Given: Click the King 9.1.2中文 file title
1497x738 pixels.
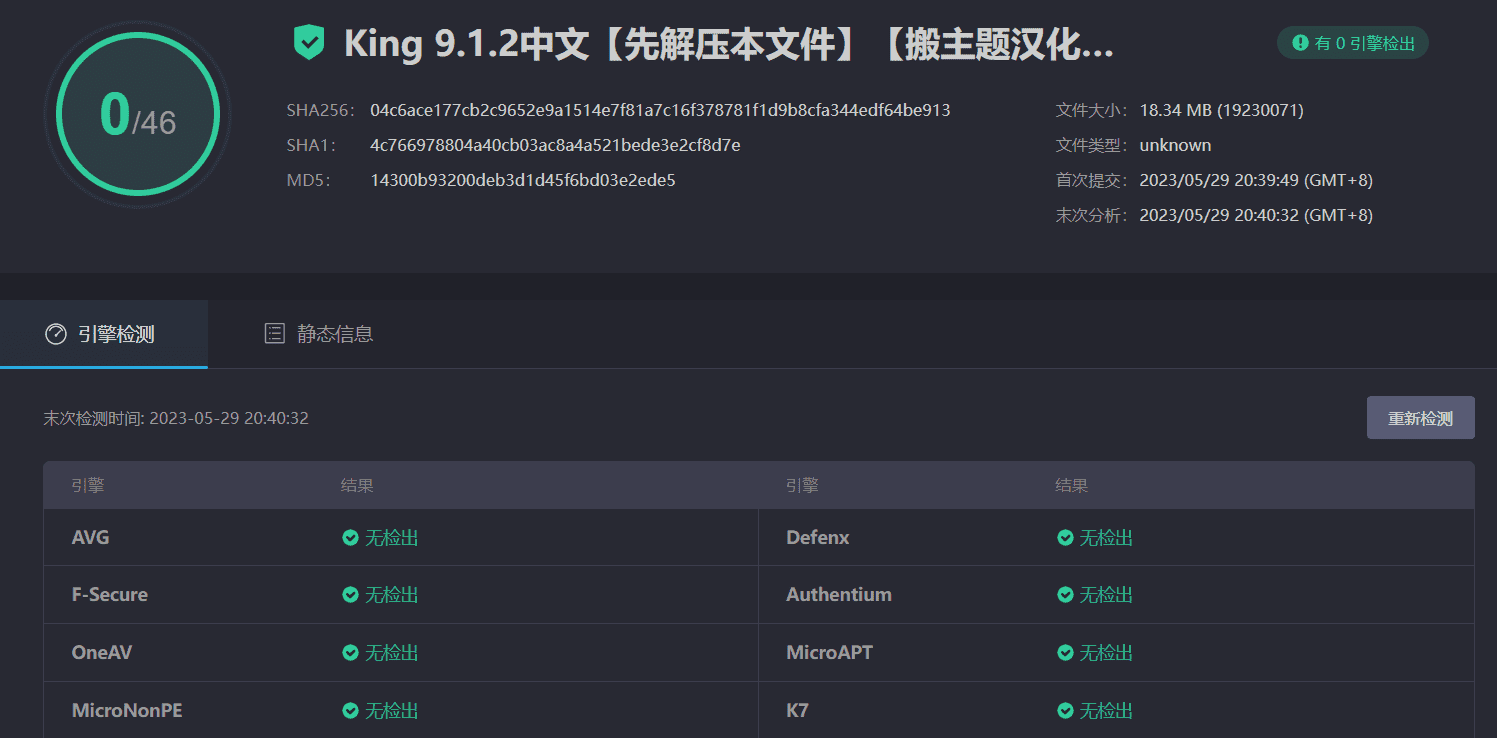Looking at the screenshot, I should pyautogui.click(x=729, y=44).
